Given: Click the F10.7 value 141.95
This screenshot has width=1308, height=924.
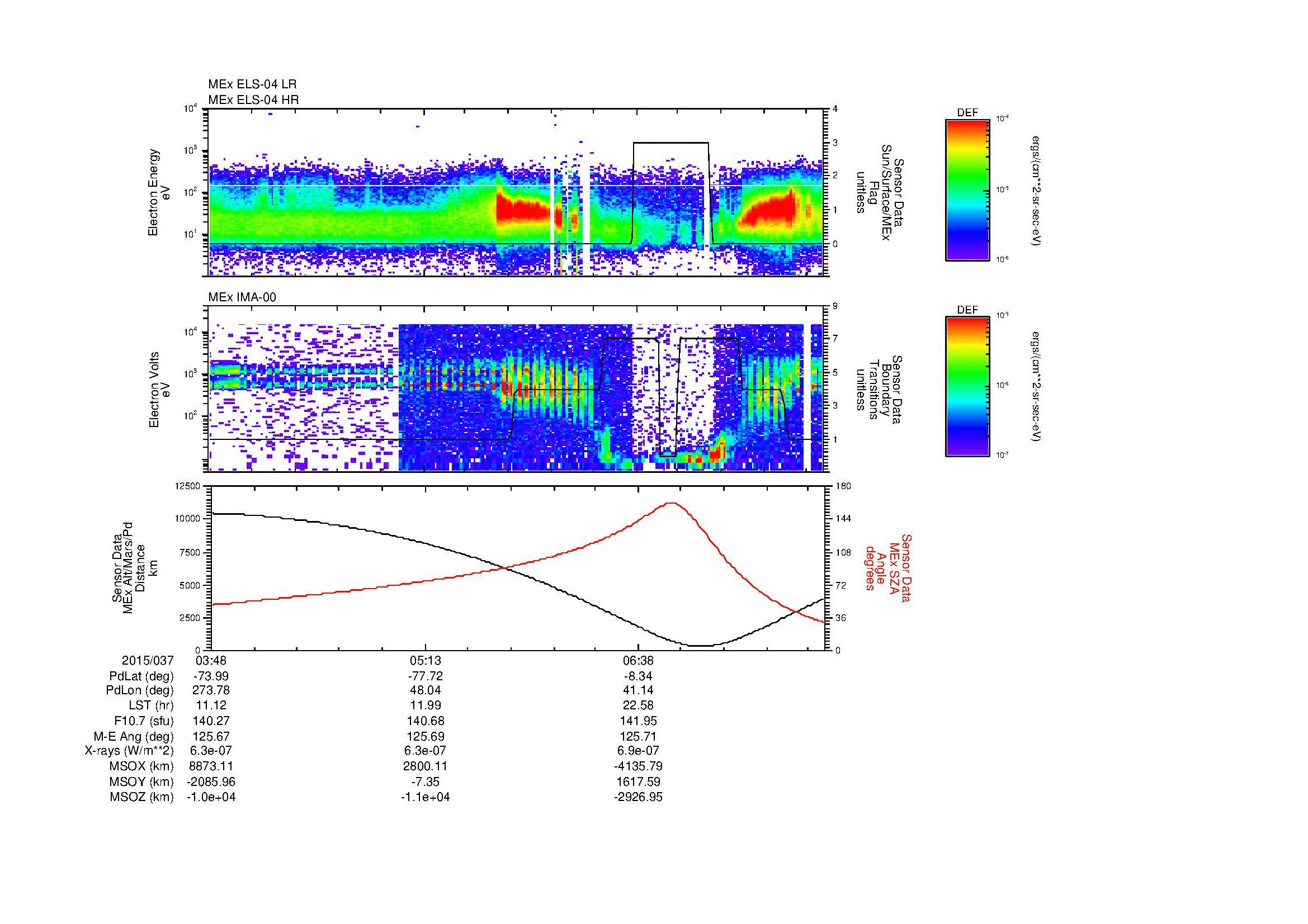Looking at the screenshot, I should (x=638, y=721).
